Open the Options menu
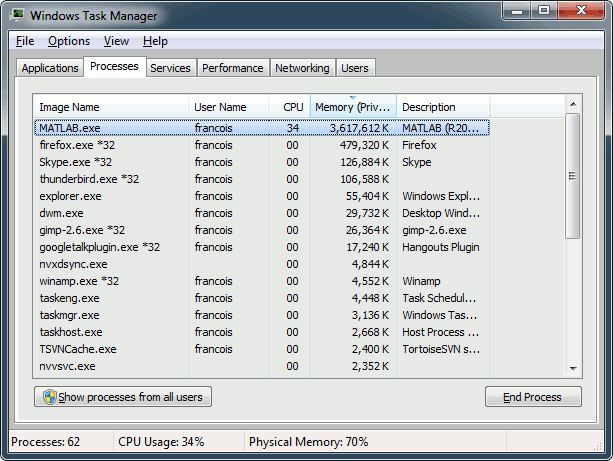The width and height of the screenshot is (613, 461). pos(68,41)
